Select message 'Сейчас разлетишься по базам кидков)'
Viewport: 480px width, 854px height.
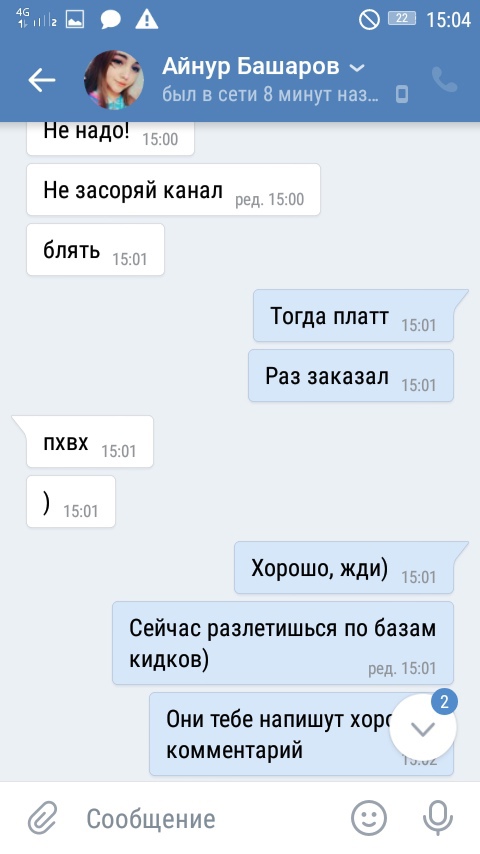(283, 643)
